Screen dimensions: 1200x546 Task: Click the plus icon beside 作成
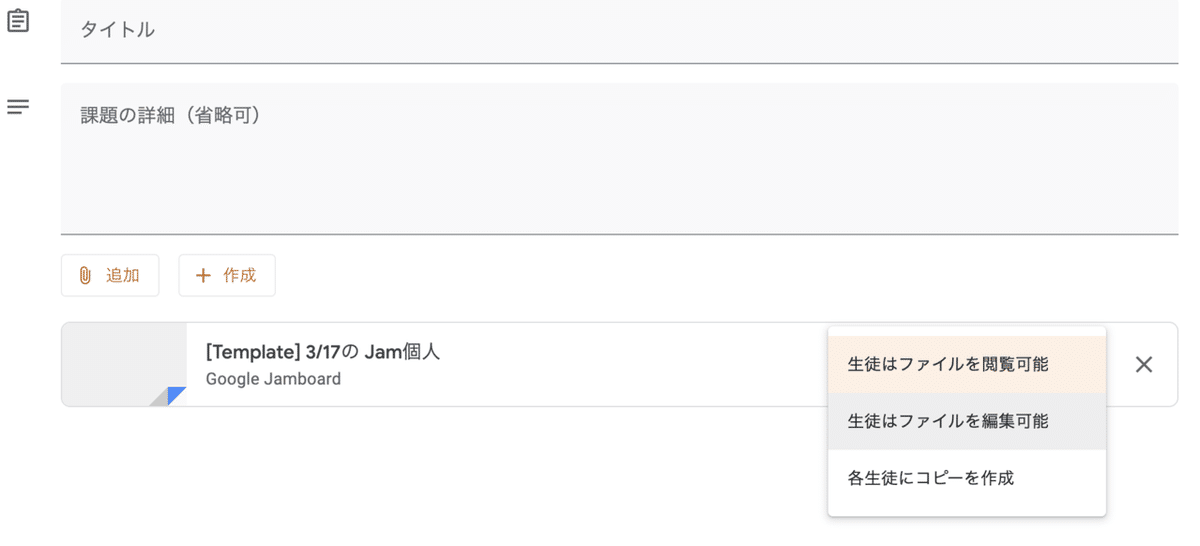point(203,275)
